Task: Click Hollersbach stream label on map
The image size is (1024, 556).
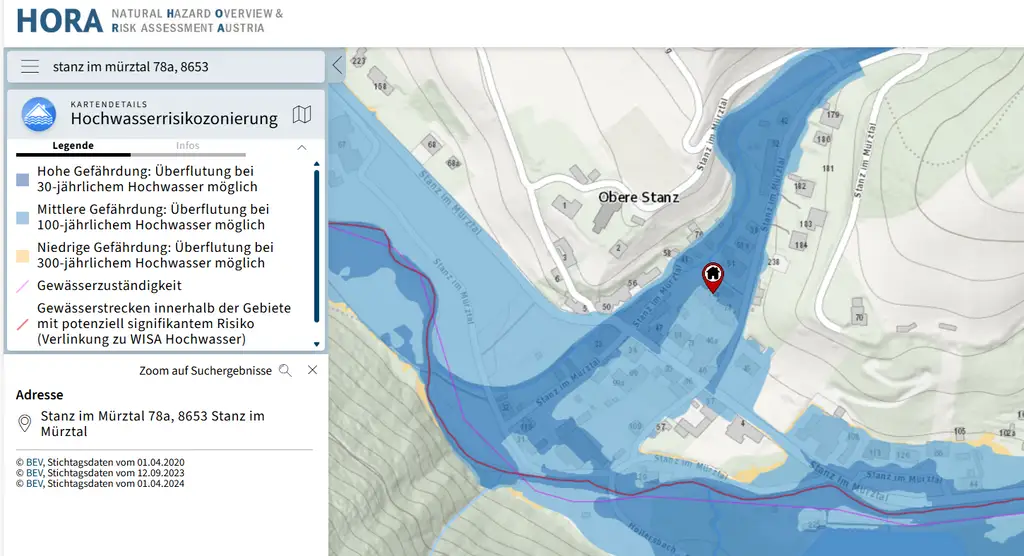Action: click(x=653, y=538)
